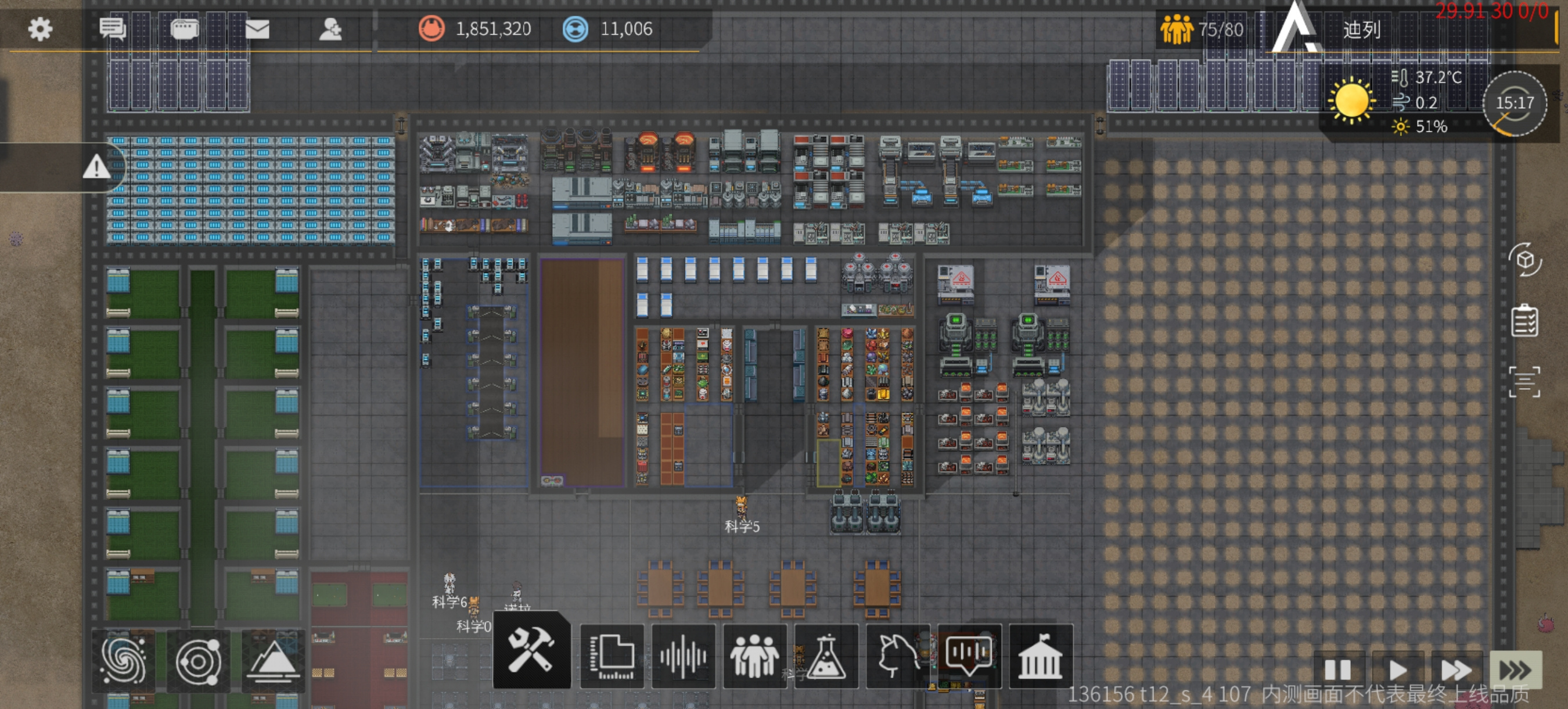Open the mail envelope inbox
The width and height of the screenshot is (1568, 709).
[x=257, y=28]
